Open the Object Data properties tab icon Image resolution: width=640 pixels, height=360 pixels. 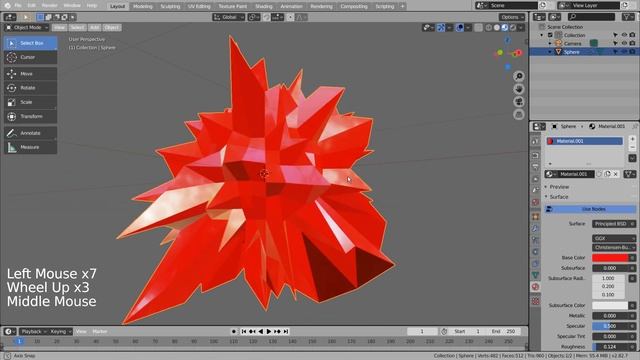pos(536,275)
